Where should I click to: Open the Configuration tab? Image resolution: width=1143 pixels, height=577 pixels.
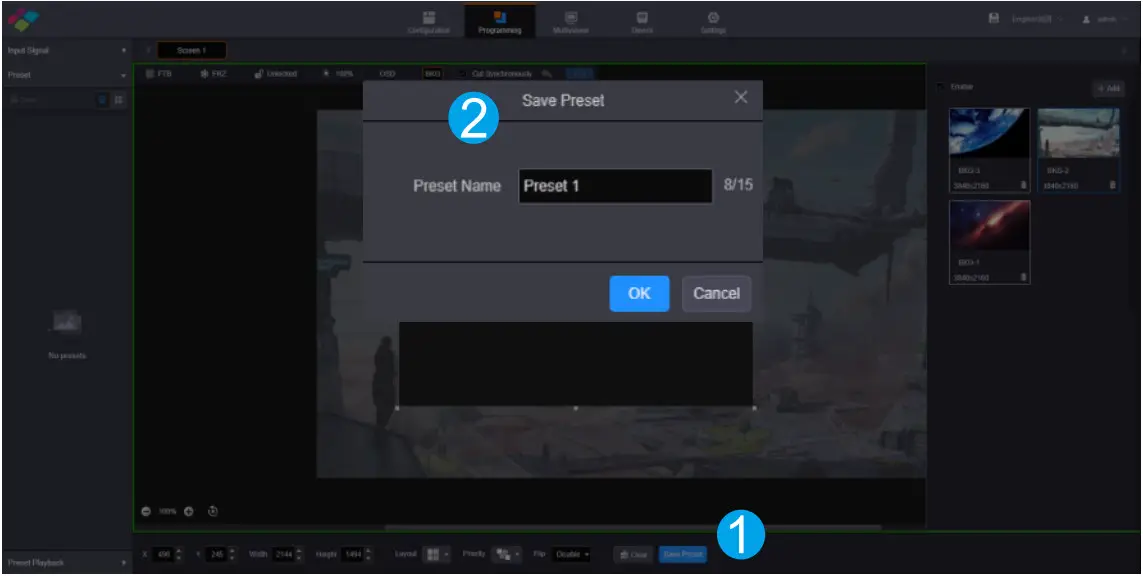(x=429, y=23)
